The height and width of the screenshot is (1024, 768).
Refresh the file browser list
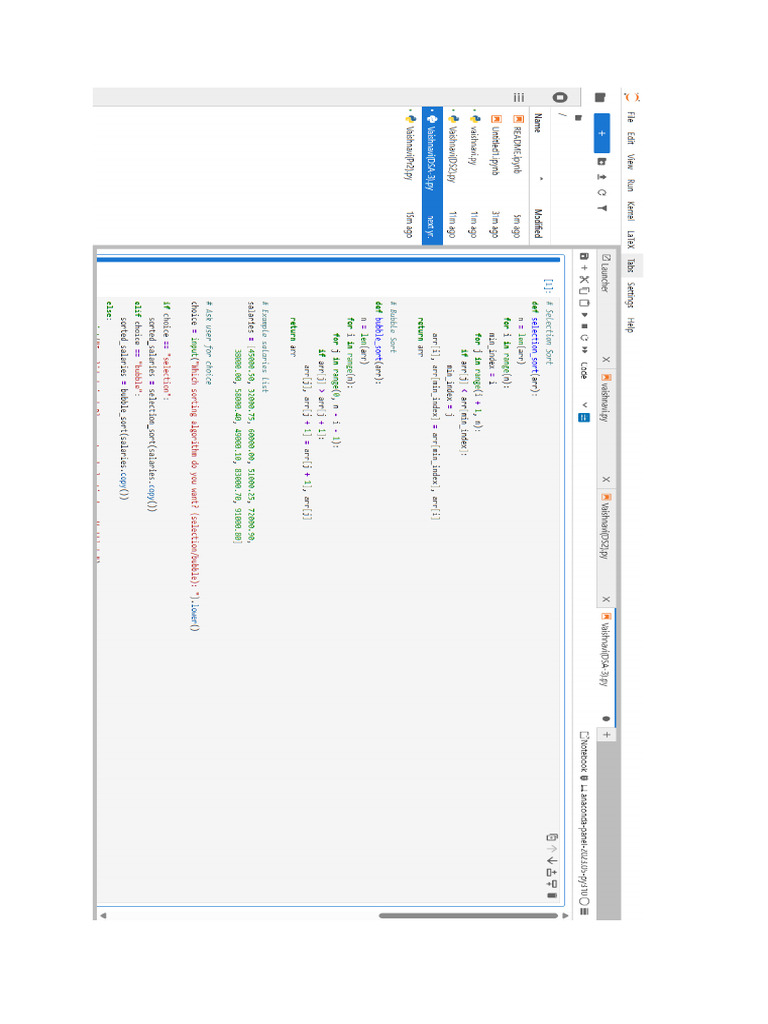(x=601, y=193)
